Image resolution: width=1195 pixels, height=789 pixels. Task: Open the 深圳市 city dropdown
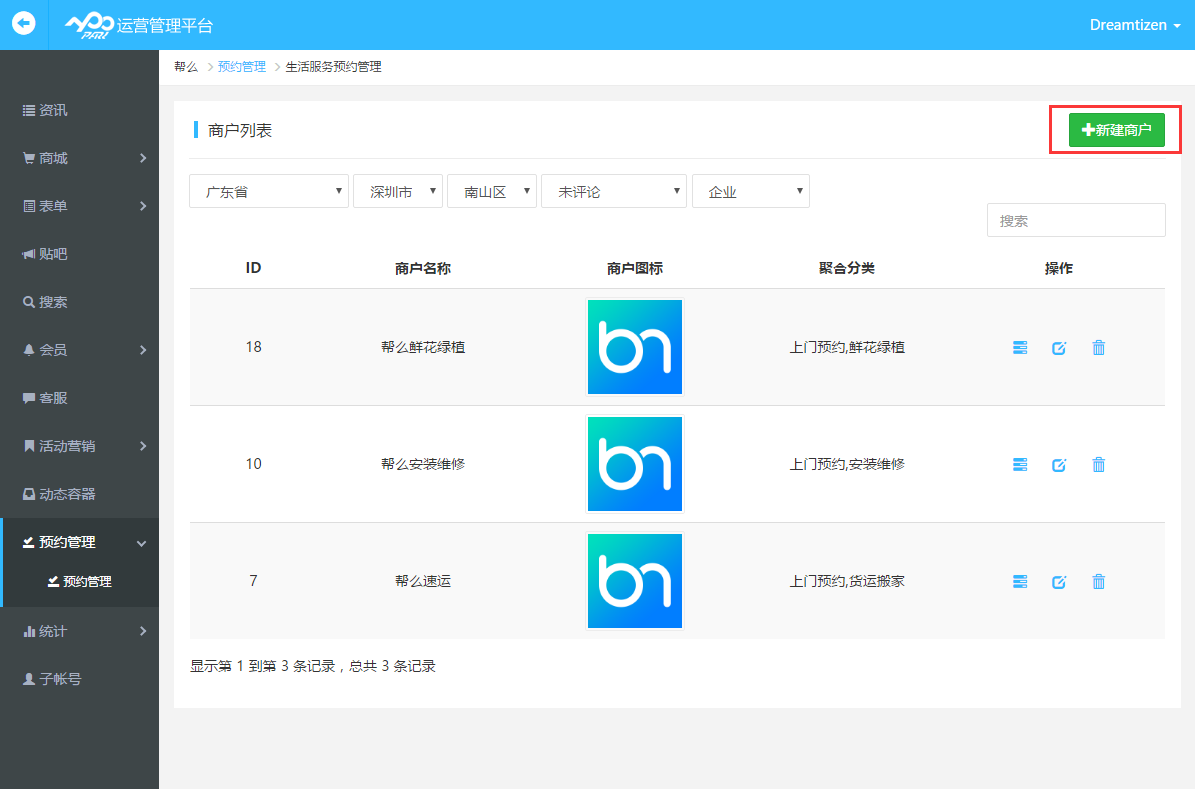tap(398, 191)
